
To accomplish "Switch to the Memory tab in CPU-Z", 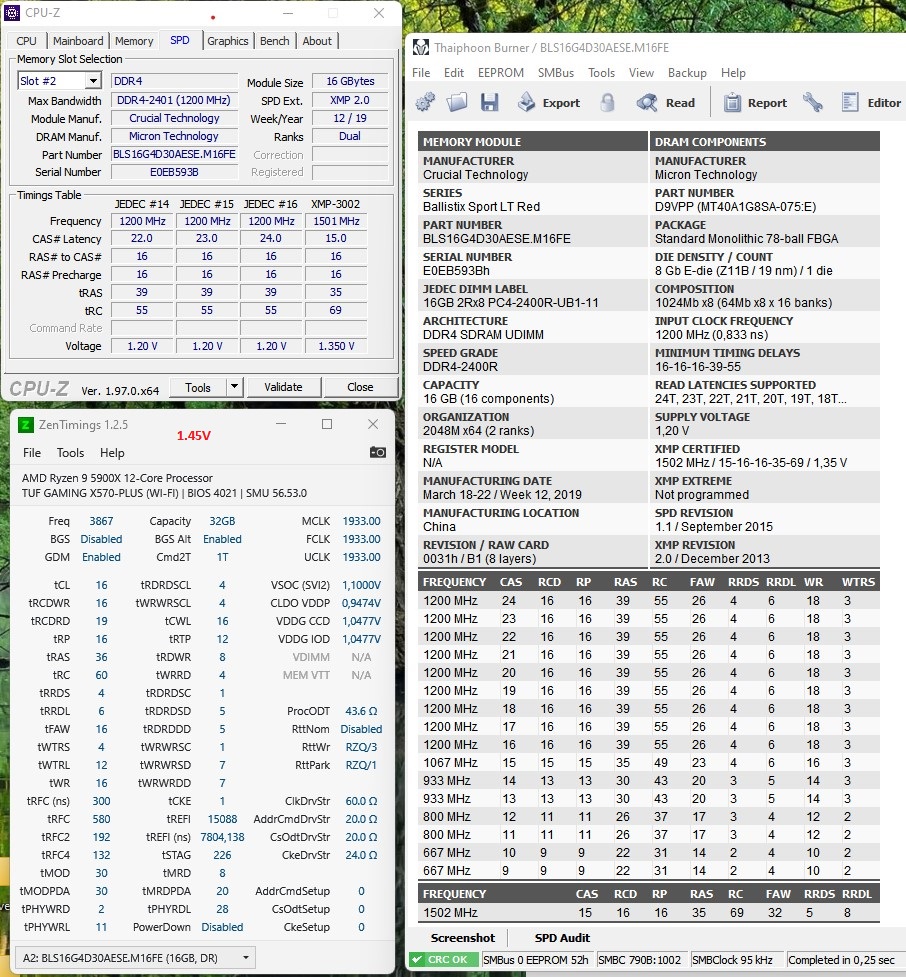I will click(x=134, y=41).
